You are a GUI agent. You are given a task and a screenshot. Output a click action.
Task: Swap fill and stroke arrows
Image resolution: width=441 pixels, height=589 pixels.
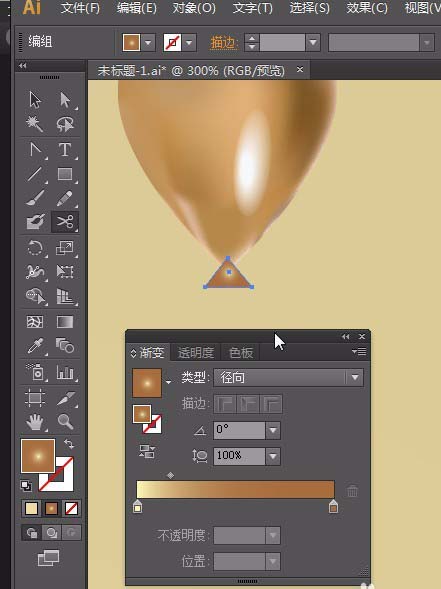(69, 444)
